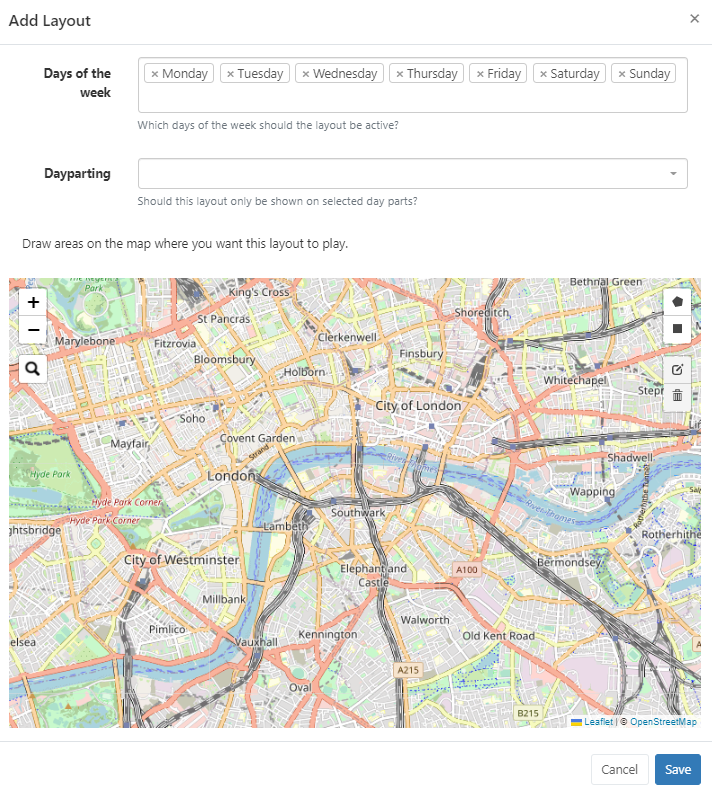
Task: Zoom out on the map
Action: click(x=34, y=329)
